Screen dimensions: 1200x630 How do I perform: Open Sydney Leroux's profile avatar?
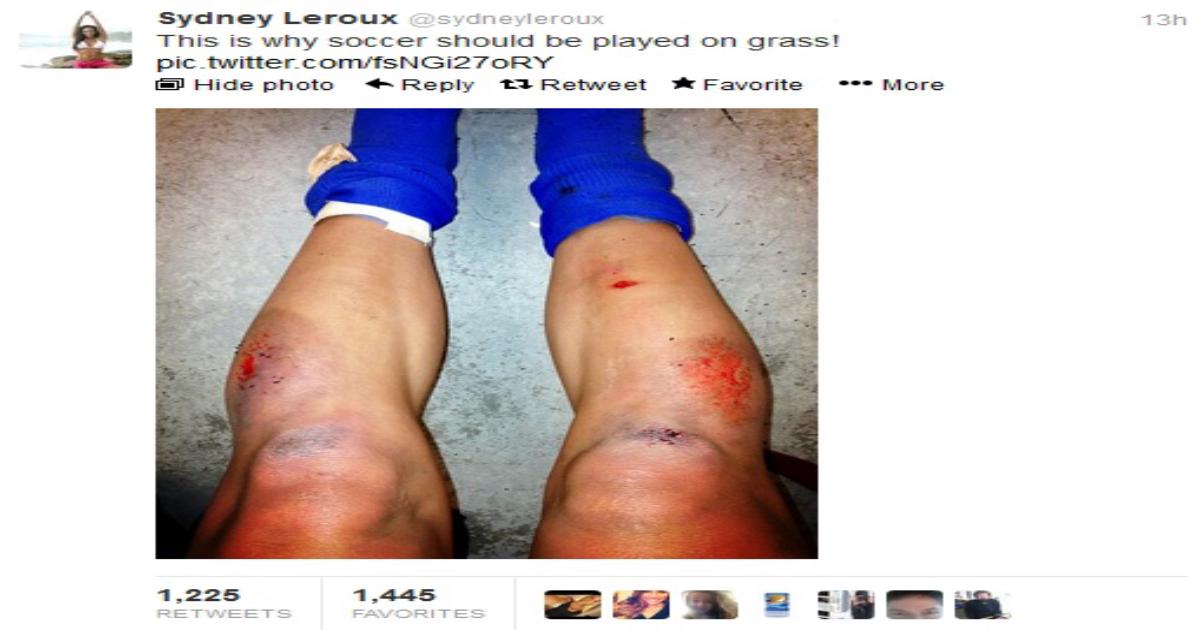tap(75, 40)
